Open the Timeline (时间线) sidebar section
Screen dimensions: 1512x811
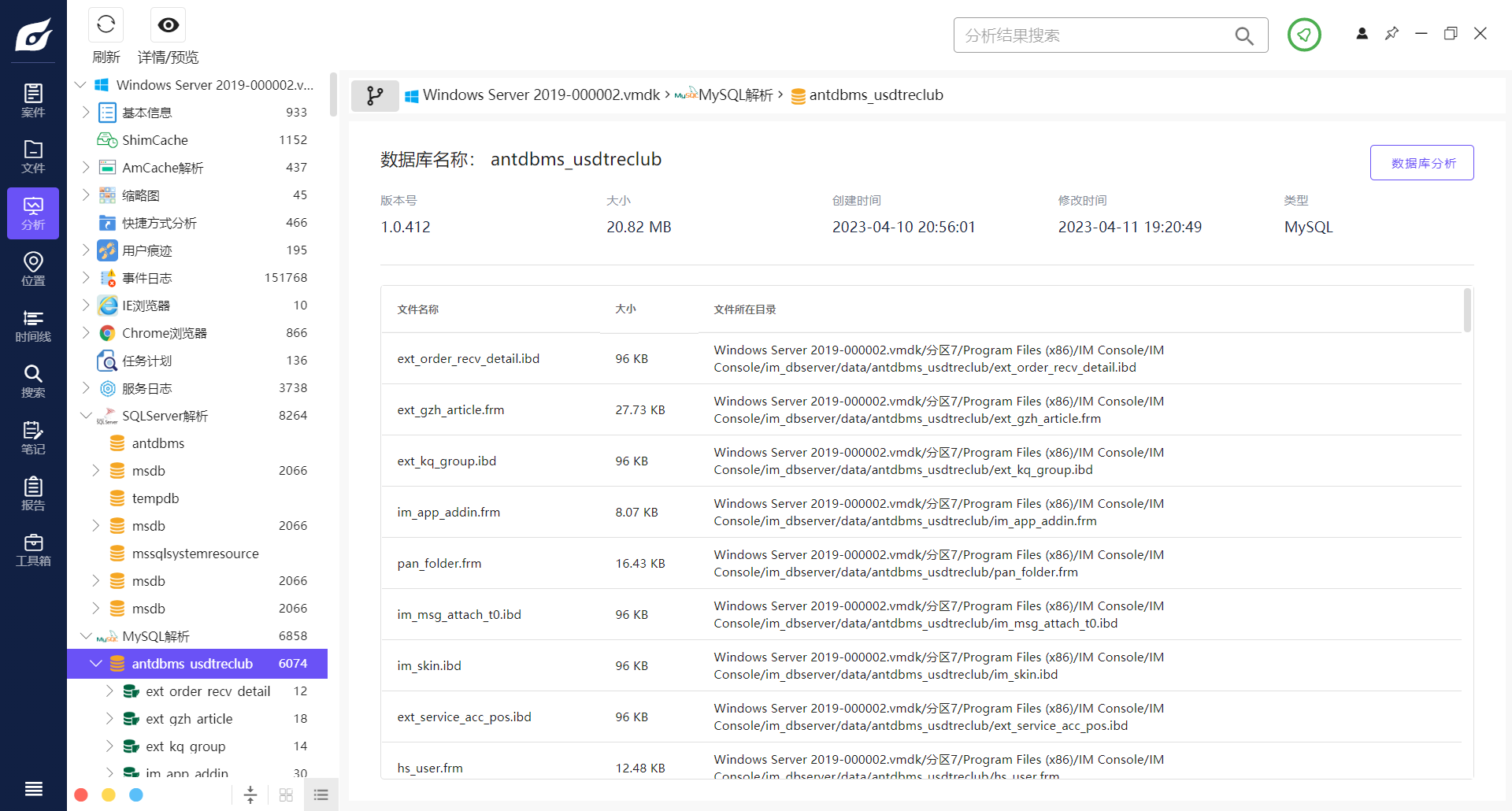pos(33,325)
